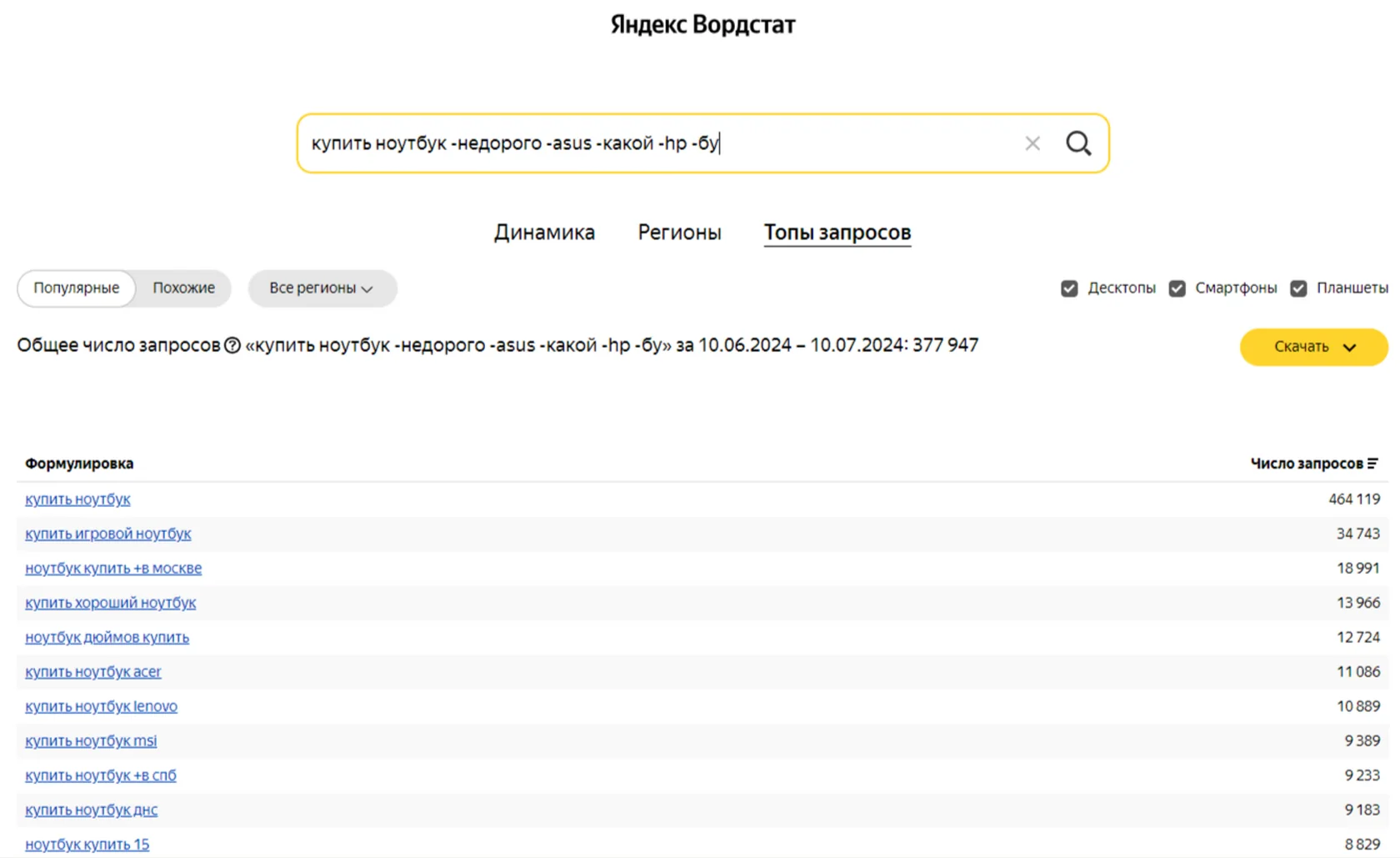Open the Все регионы dropdown
1400x858 pixels.
(x=322, y=289)
